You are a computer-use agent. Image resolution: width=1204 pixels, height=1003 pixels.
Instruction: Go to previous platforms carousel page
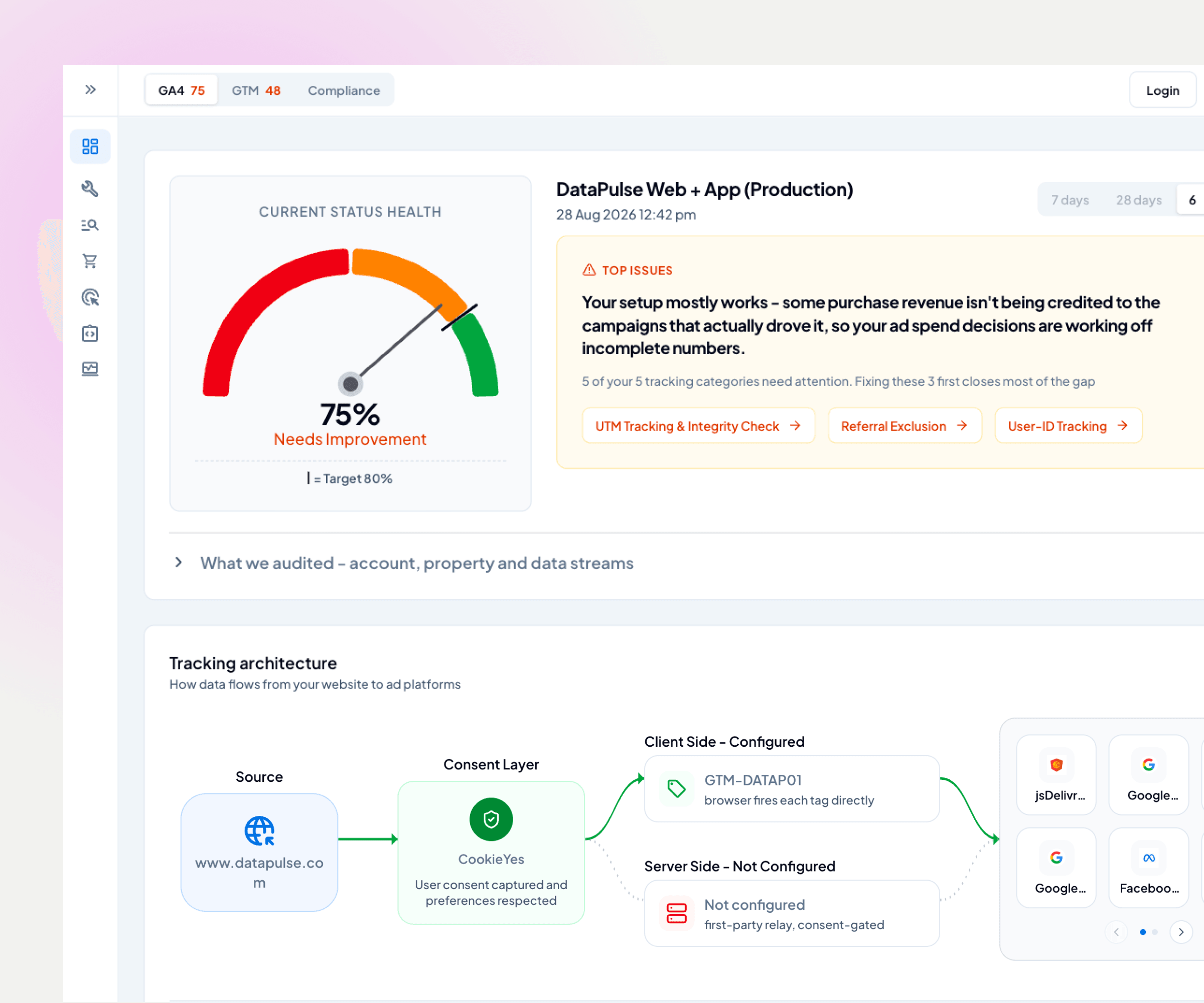click(1116, 932)
